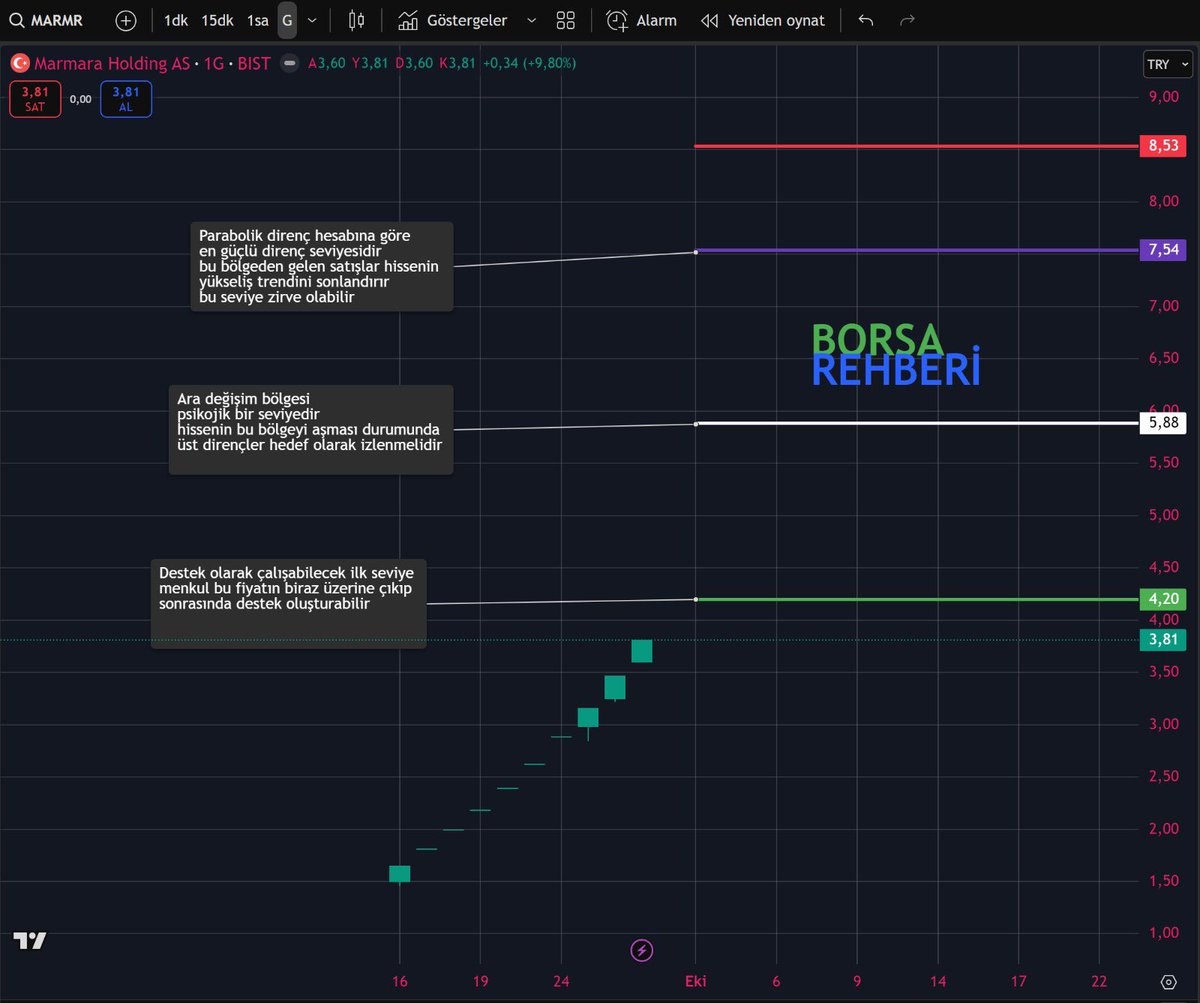The height and width of the screenshot is (1003, 1200).
Task: Start Yeniden oynat bar replay
Action: (763, 20)
